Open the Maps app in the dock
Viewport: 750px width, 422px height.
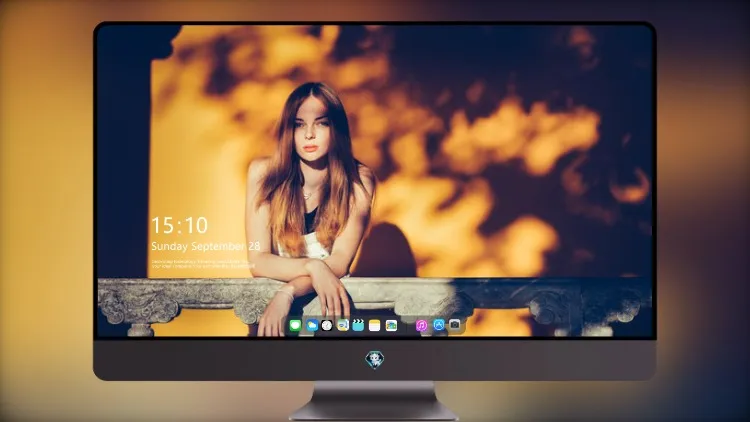click(343, 326)
